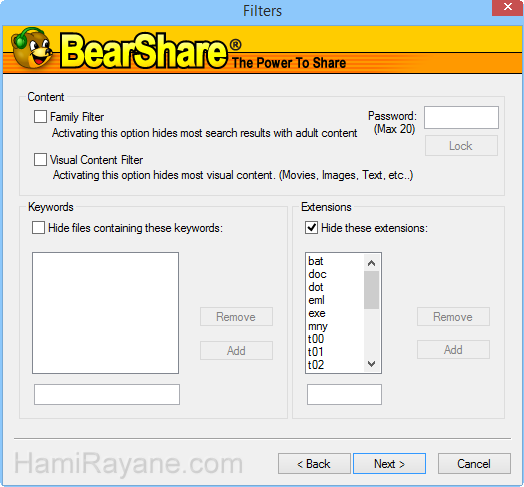Click the extension entry text field

[344, 394]
